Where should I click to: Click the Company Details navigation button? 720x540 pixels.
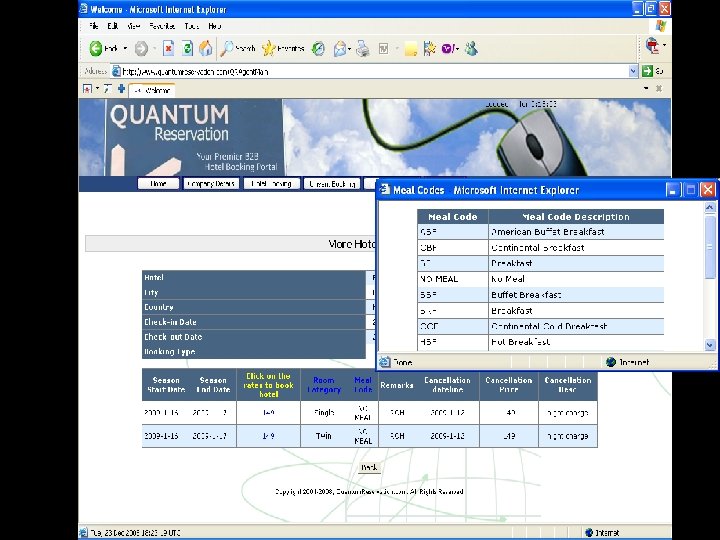[x=211, y=184]
